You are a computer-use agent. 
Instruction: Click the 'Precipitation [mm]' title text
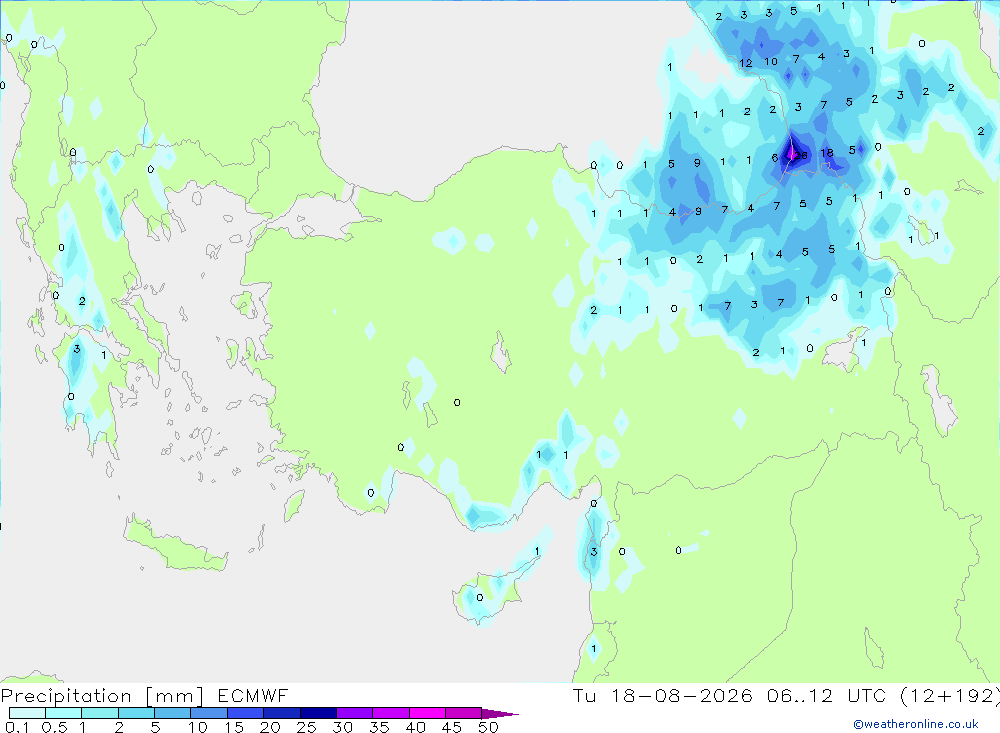point(102,696)
